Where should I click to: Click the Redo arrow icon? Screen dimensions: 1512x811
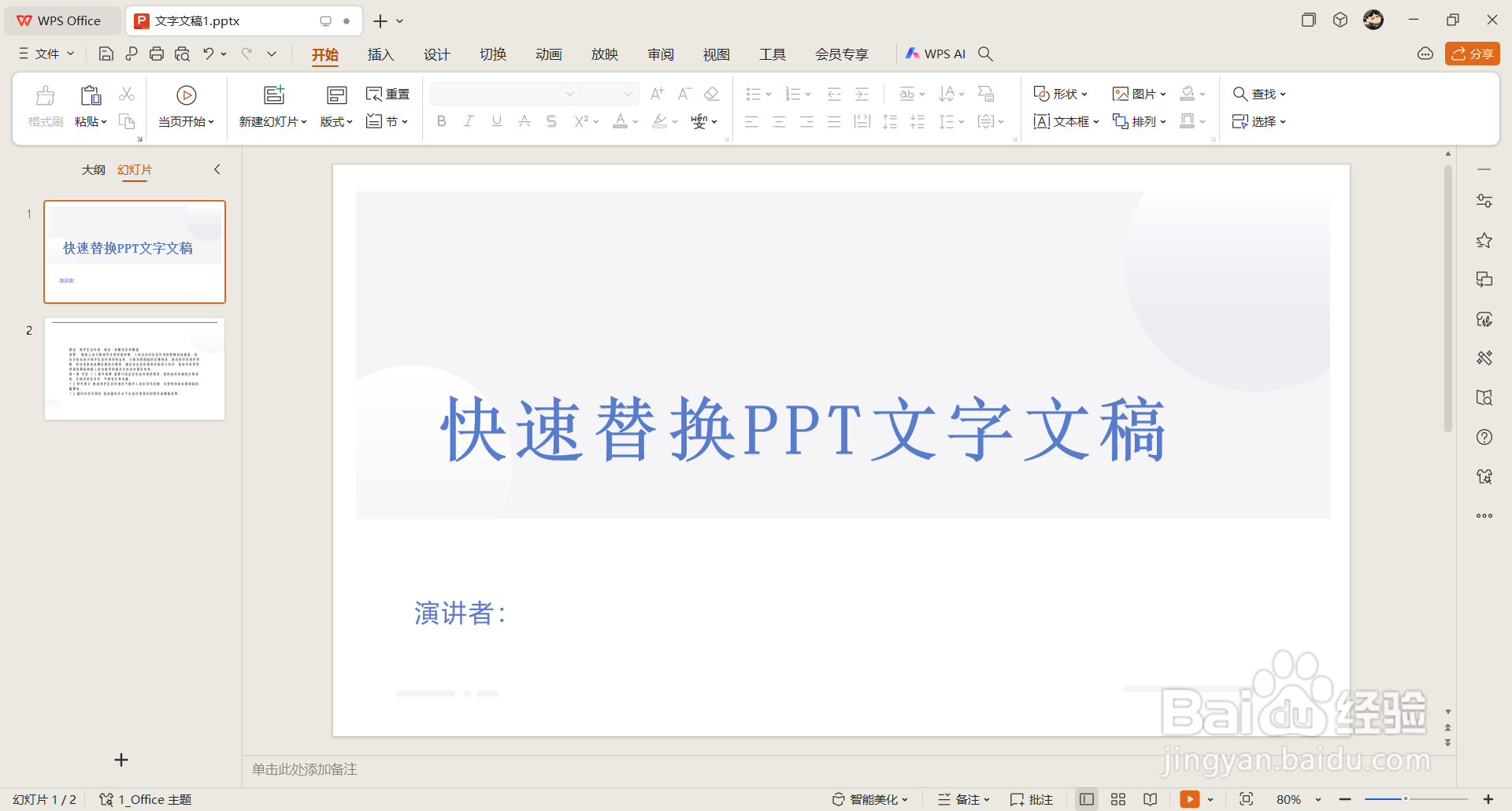247,54
